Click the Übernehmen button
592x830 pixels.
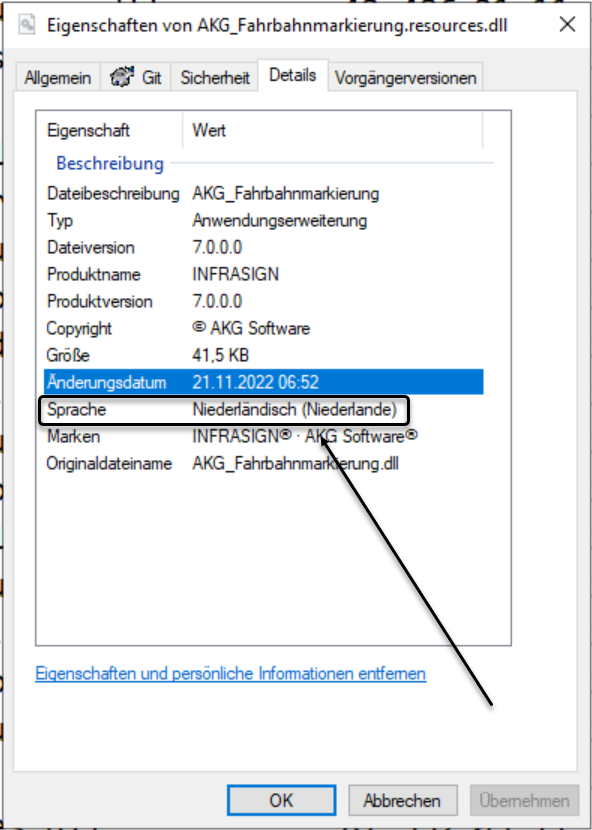pyautogui.click(x=524, y=800)
